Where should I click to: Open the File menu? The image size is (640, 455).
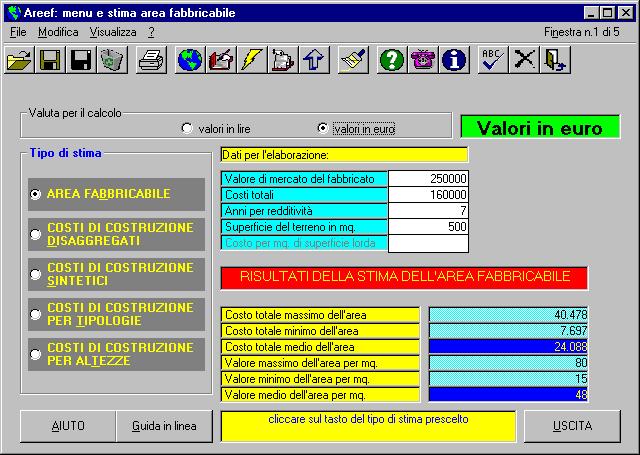point(17,32)
